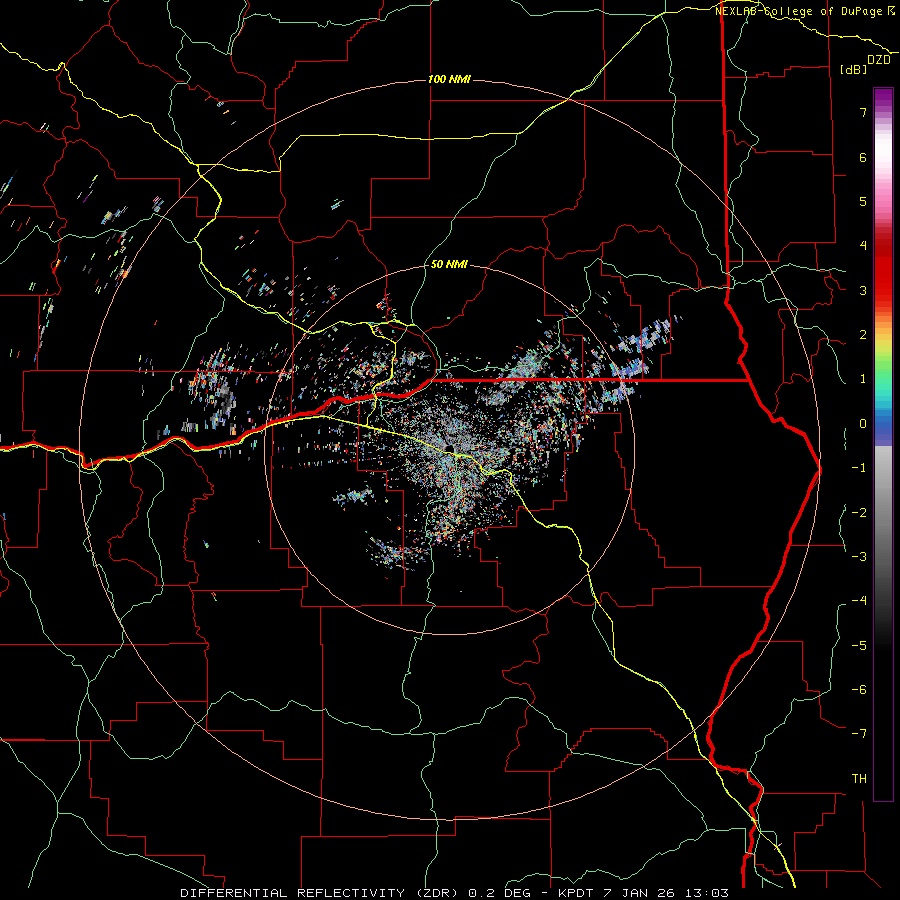This screenshot has width=900, height=900.
Task: Click the 7 dB value on color scale
Action: [x=863, y=112]
